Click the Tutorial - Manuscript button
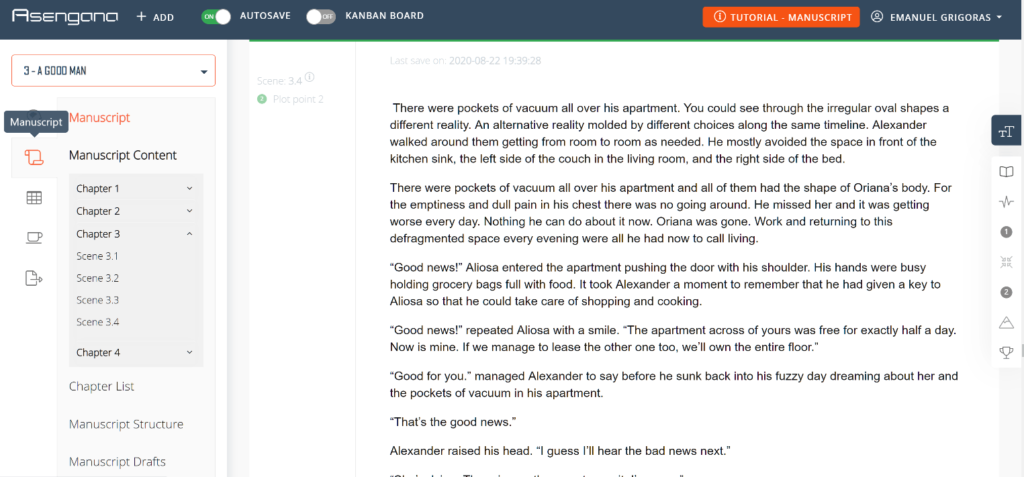The image size is (1024, 477). (781, 17)
